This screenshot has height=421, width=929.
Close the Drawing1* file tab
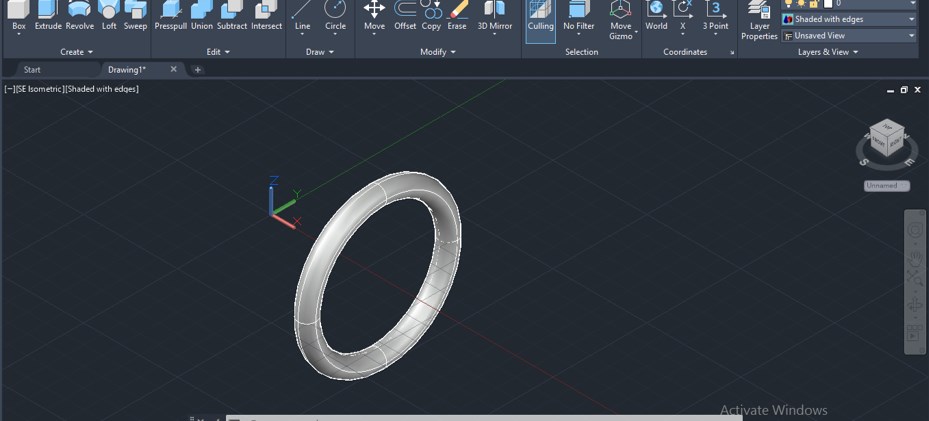click(174, 69)
